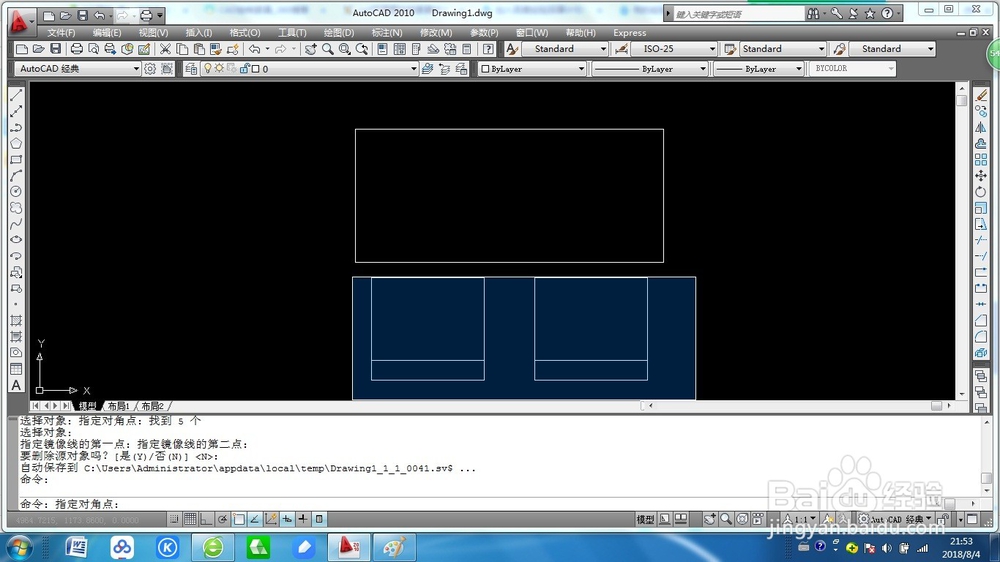Select the Array modify tool

[981, 159]
